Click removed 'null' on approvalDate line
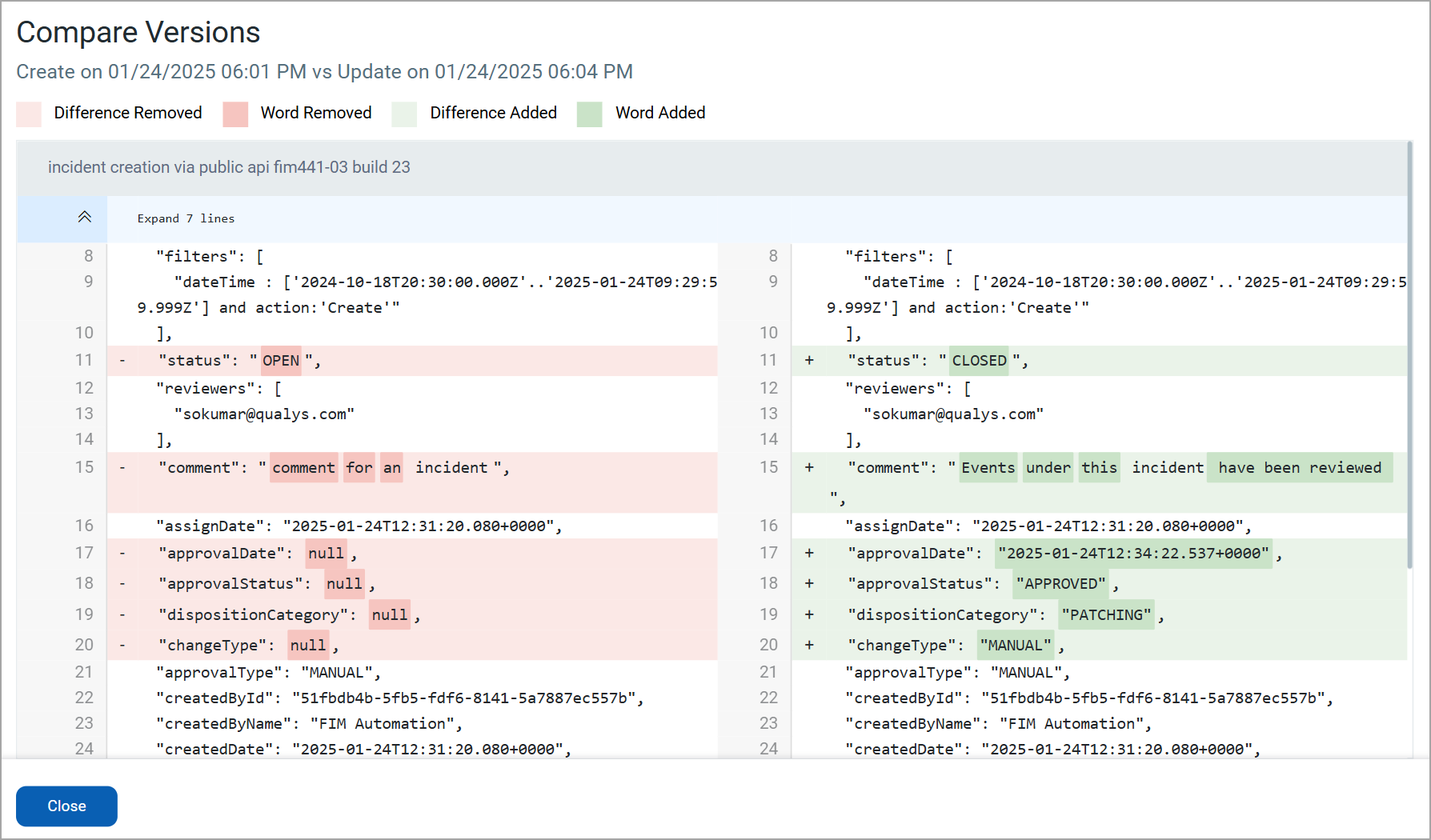 (326, 554)
